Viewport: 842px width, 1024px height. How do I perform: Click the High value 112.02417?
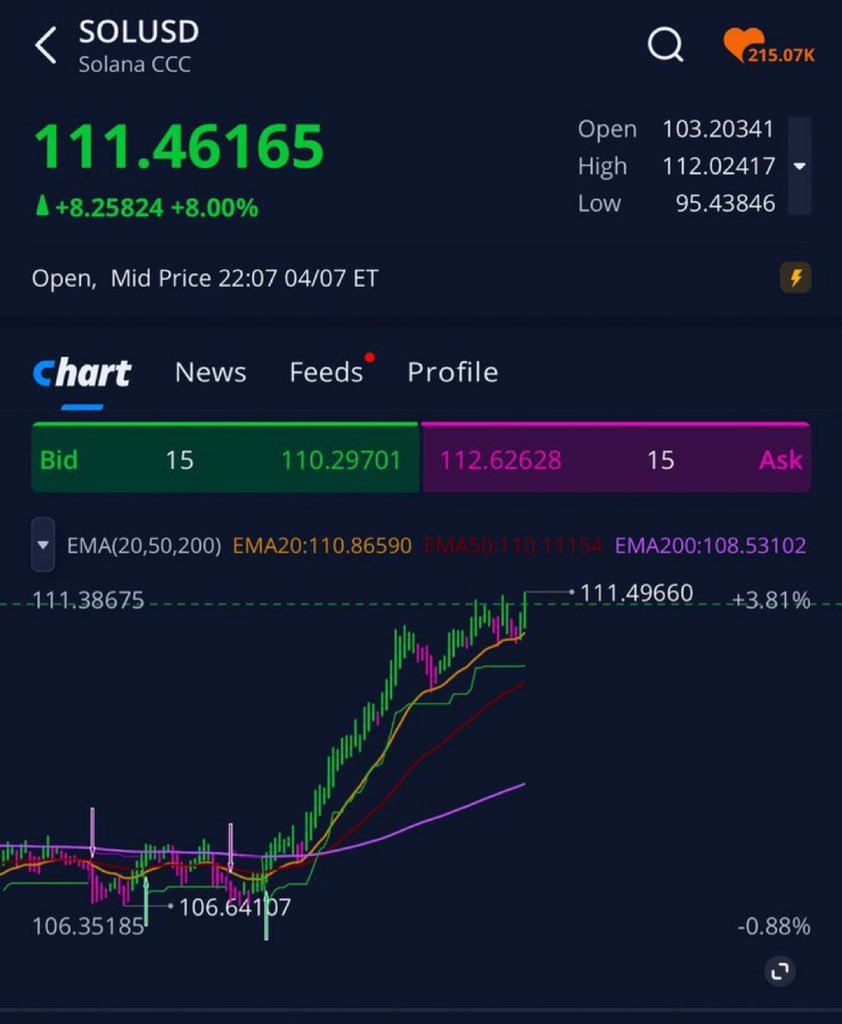coord(719,167)
